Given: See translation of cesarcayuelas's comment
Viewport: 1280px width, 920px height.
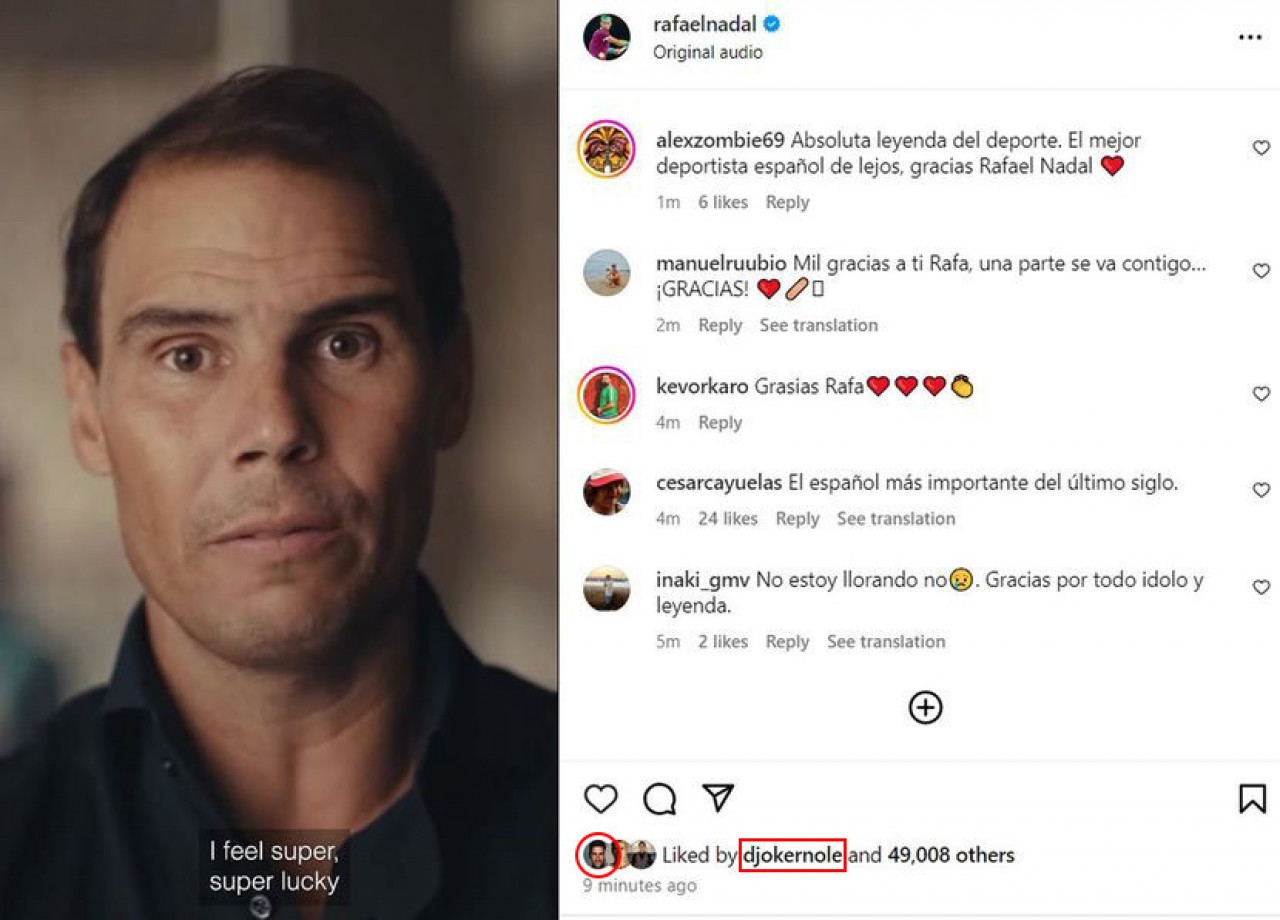Looking at the screenshot, I should pyautogui.click(x=896, y=518).
